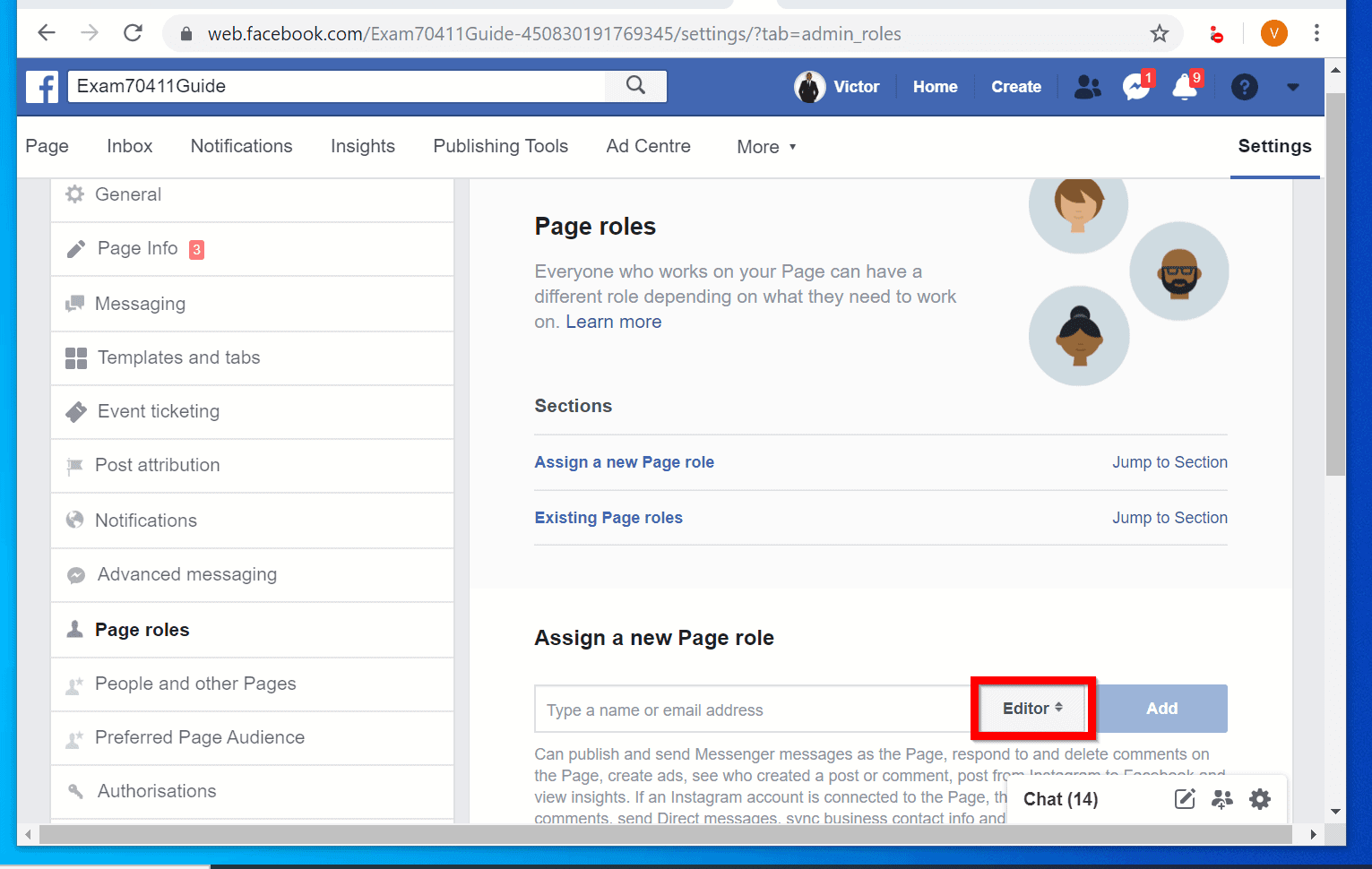This screenshot has width=1372, height=869.
Task: Click the Page Info badge showing 3
Action: [196, 250]
